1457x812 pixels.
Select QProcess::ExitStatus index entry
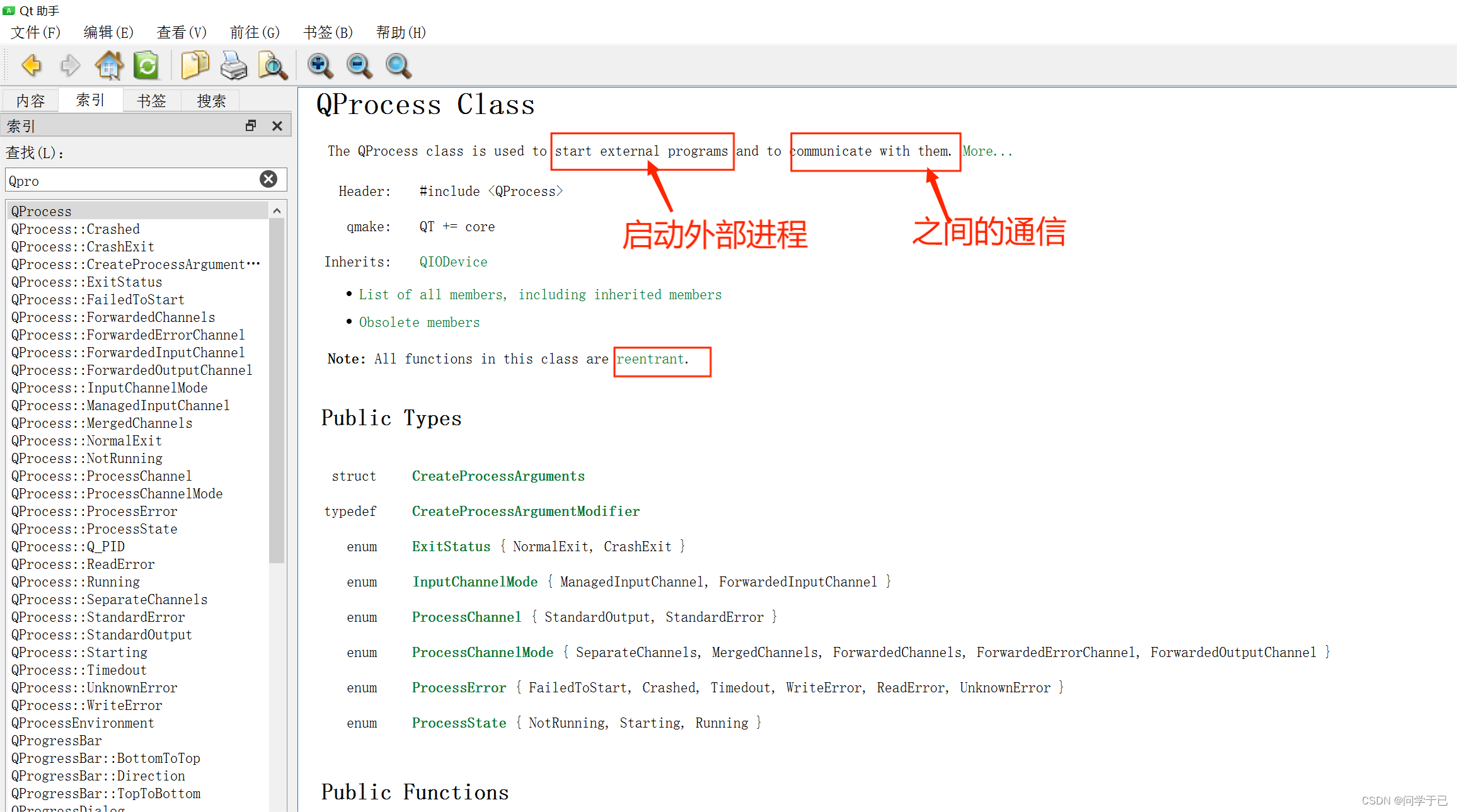138,282
